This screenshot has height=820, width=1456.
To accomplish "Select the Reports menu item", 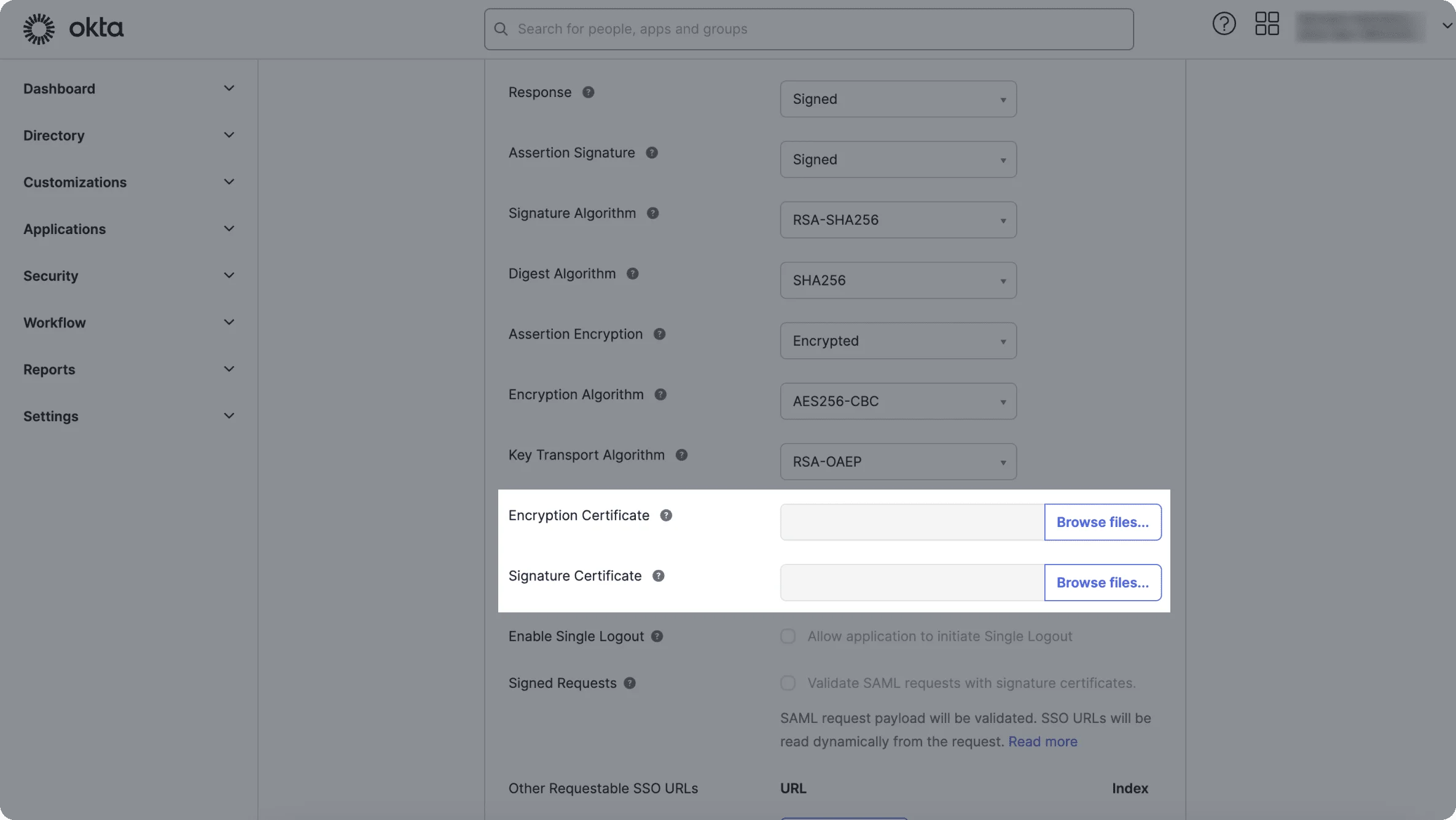I will 49,369.
